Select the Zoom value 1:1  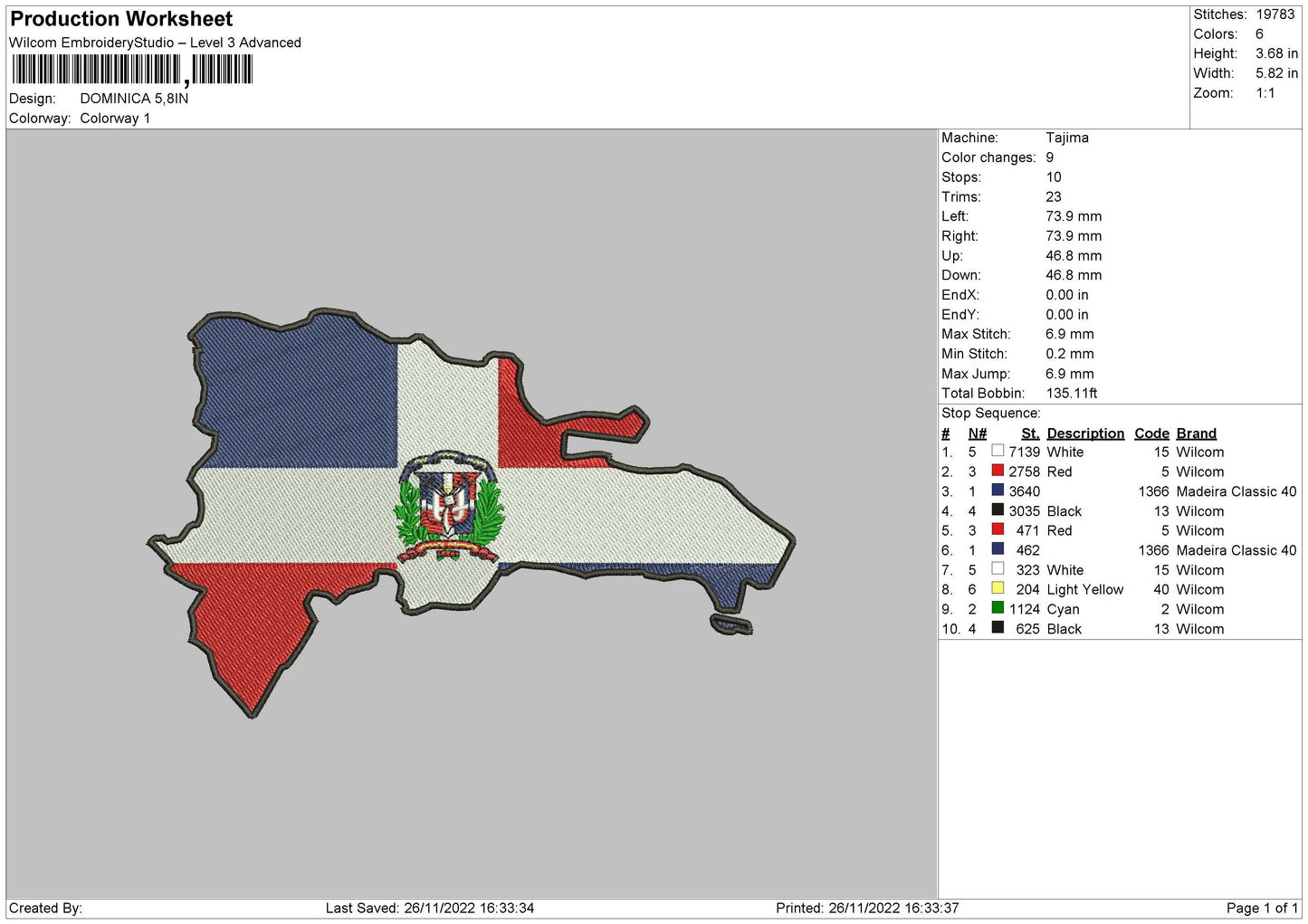(x=1265, y=93)
